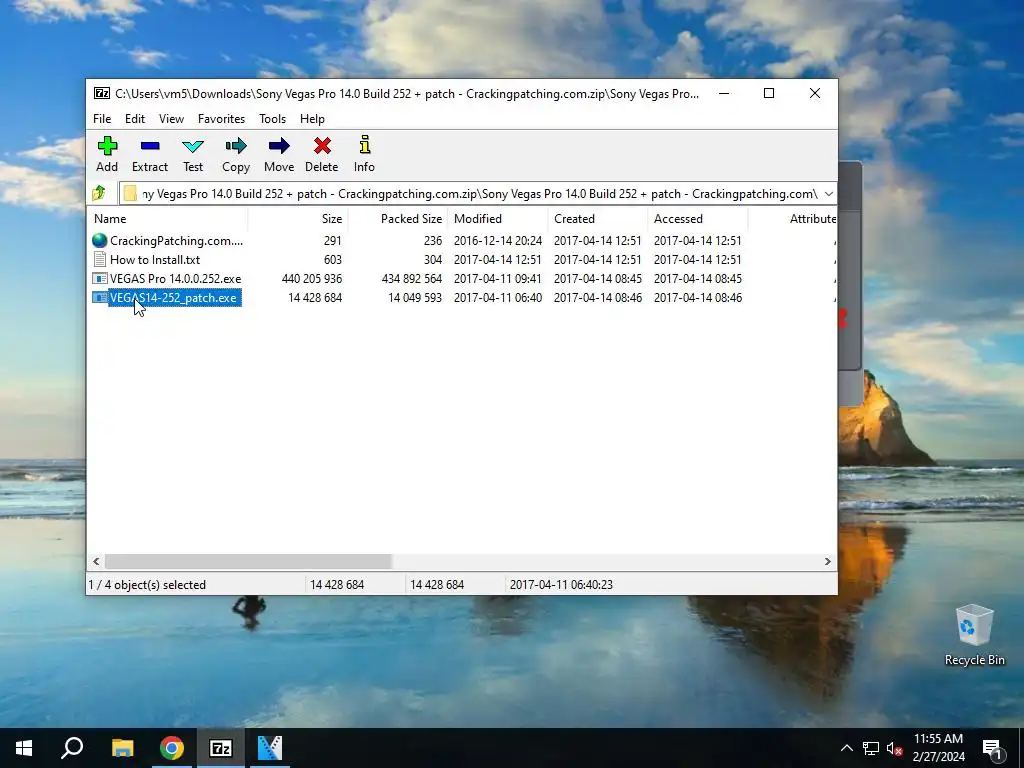This screenshot has height=768, width=1024.
Task: Sort by the Name column header
Action: click(167, 219)
